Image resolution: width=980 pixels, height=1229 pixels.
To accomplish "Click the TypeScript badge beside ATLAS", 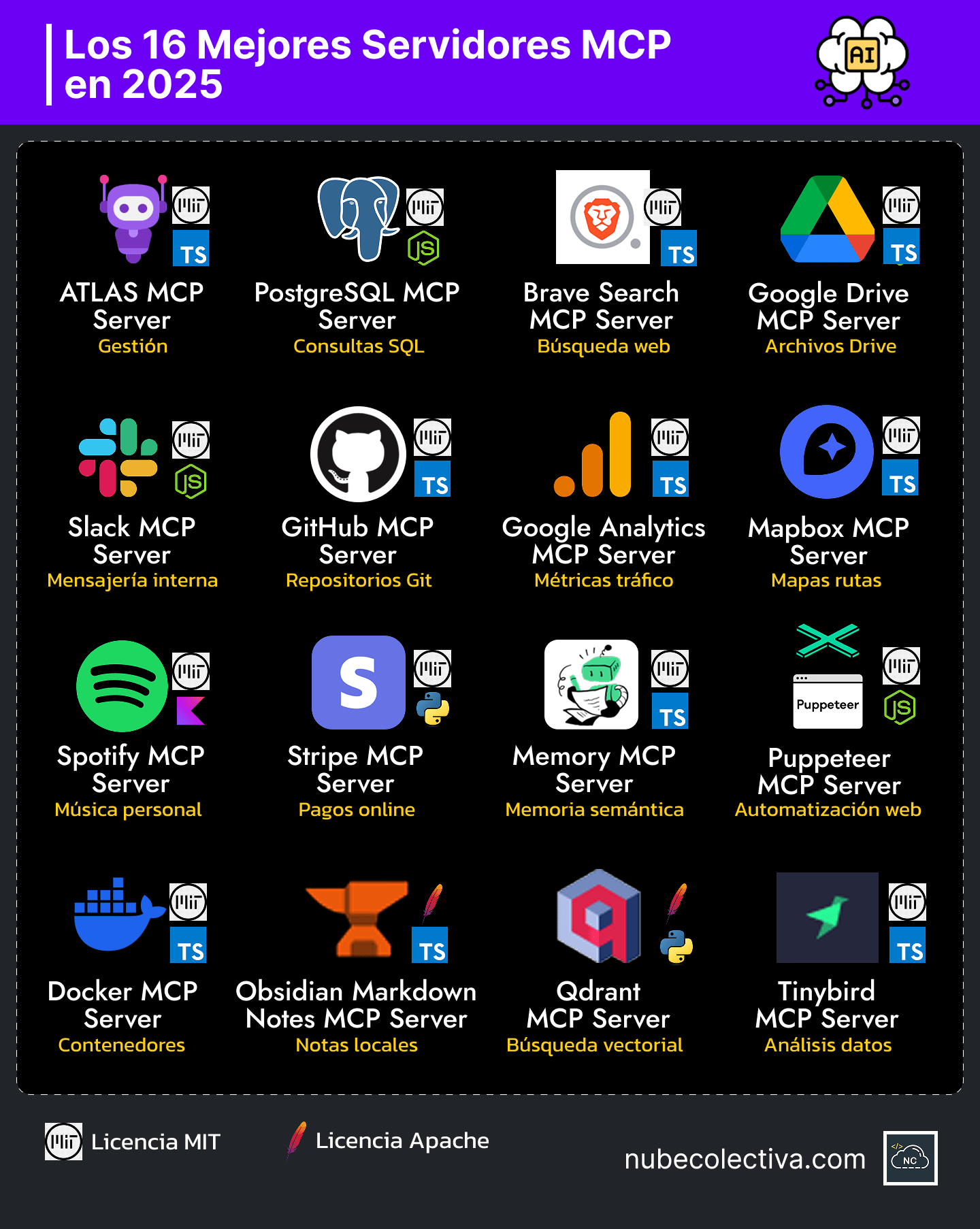I will tap(191, 248).
